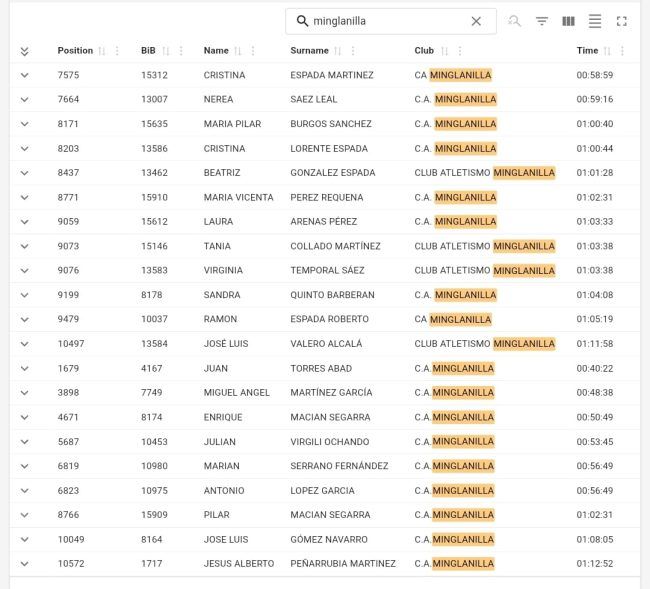Select surname ESPADA MARTINEZ cell

tap(332, 75)
